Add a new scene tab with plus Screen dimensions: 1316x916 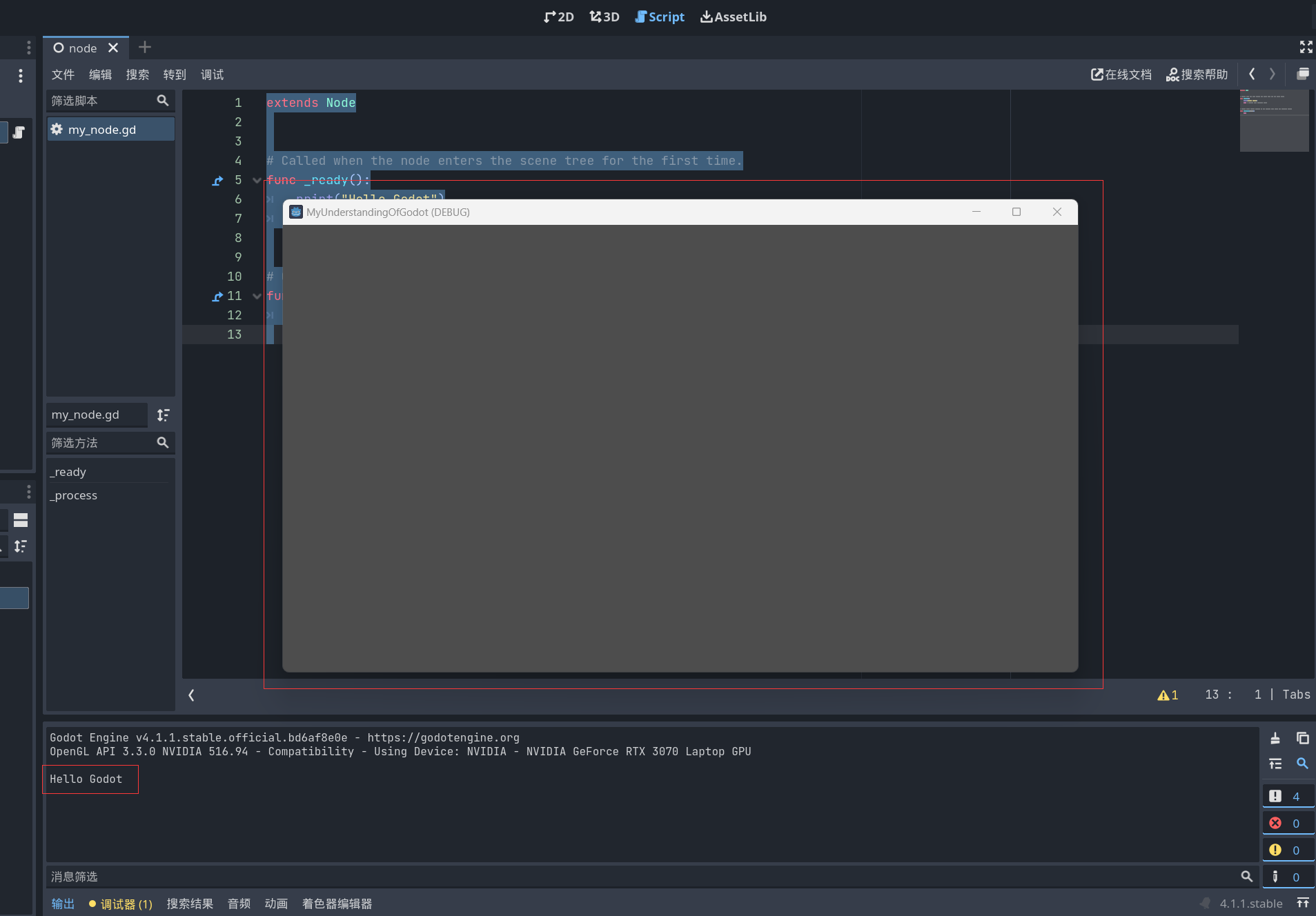(144, 48)
